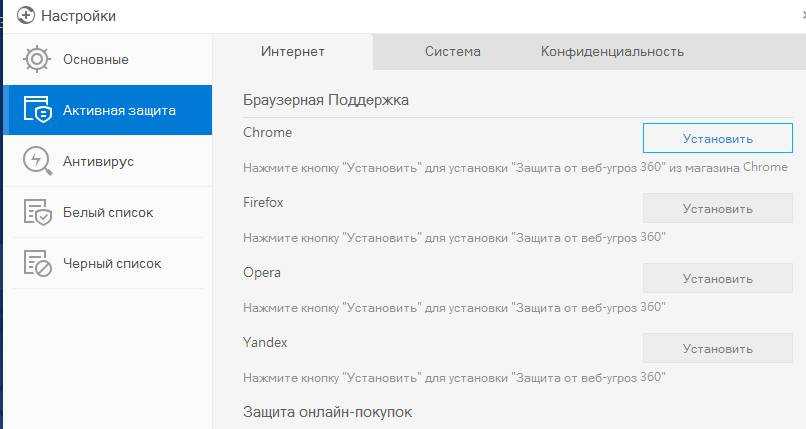Install web protection for Opera

coord(717,278)
